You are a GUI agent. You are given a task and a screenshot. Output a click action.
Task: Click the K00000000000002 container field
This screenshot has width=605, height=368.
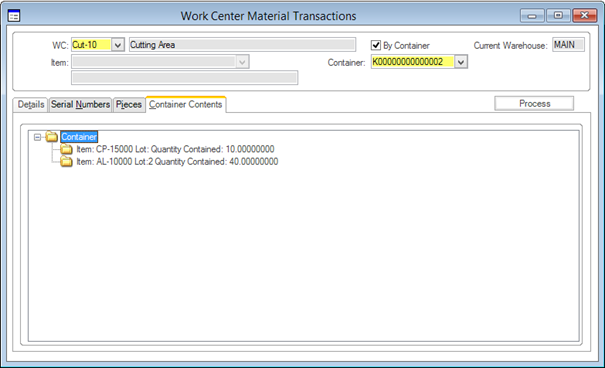(x=413, y=62)
